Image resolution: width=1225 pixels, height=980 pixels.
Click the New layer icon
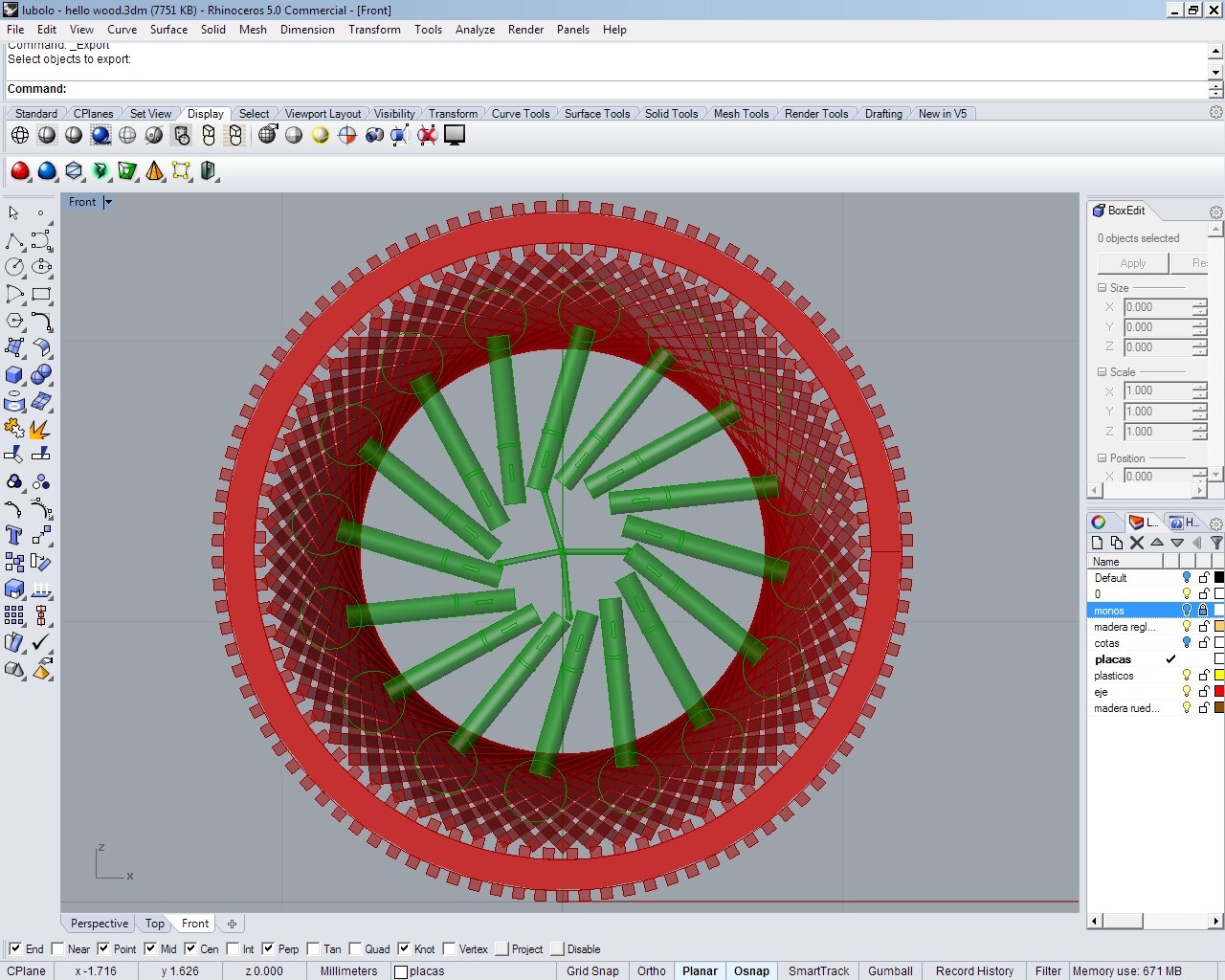click(x=1098, y=543)
